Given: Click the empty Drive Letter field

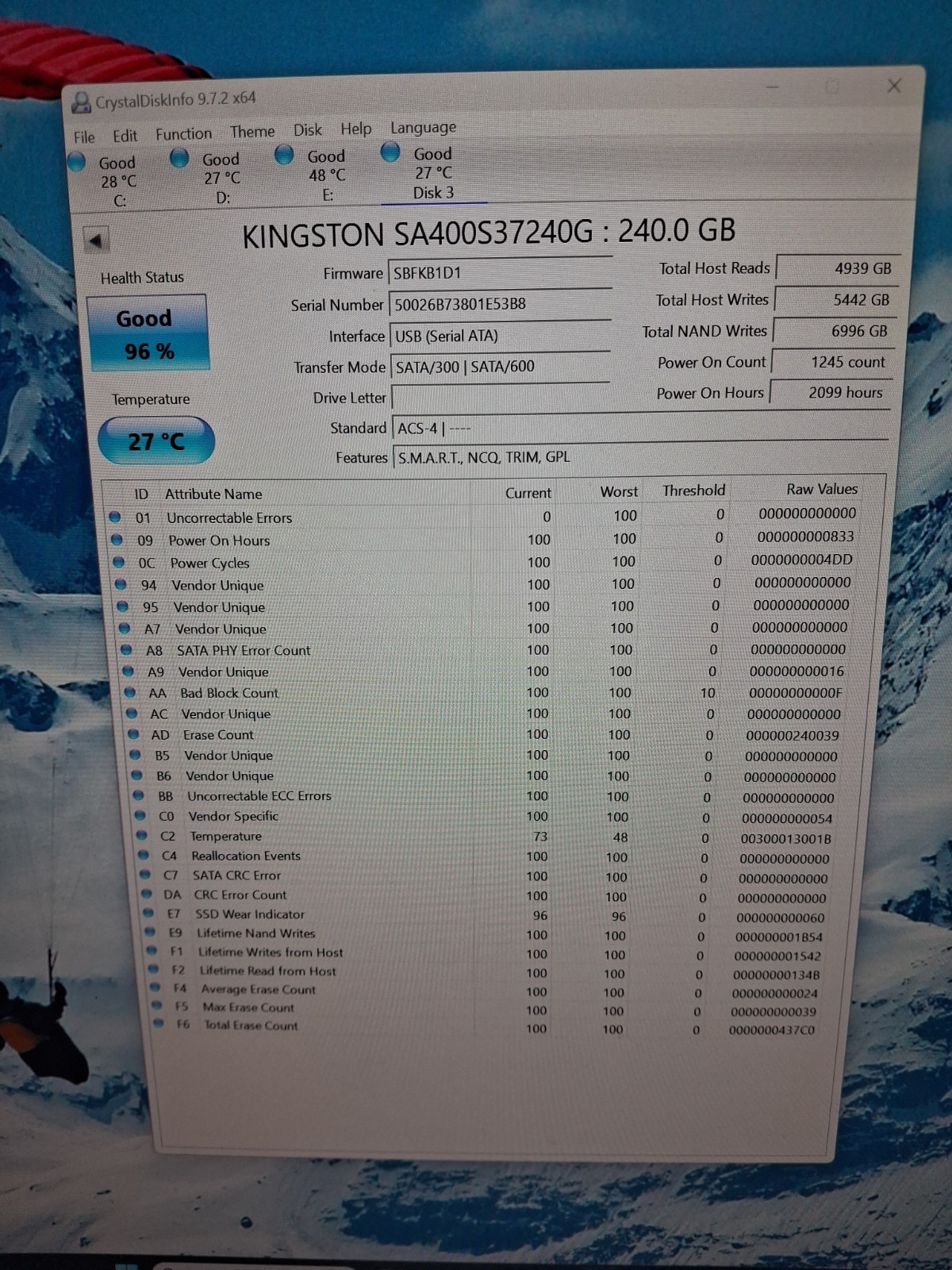Looking at the screenshot, I should coord(500,397).
